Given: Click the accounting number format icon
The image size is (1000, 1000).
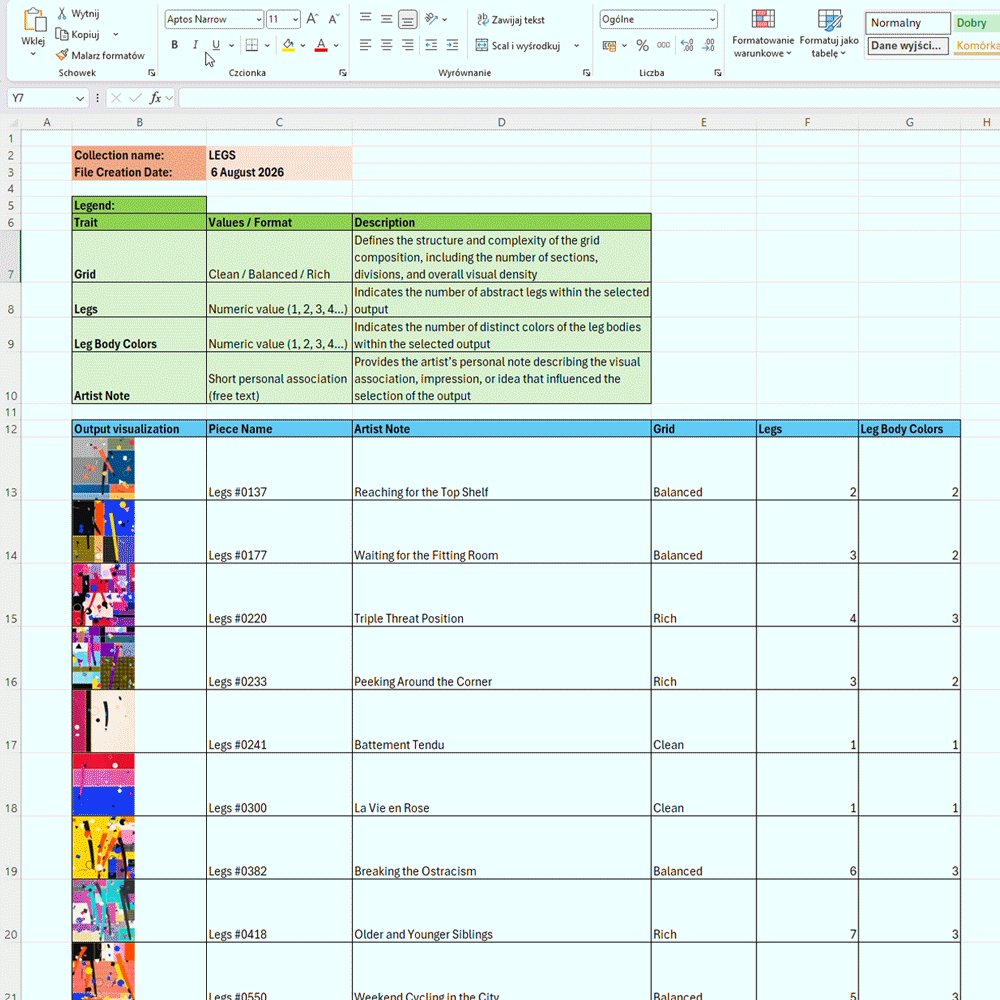Looking at the screenshot, I should [x=610, y=45].
